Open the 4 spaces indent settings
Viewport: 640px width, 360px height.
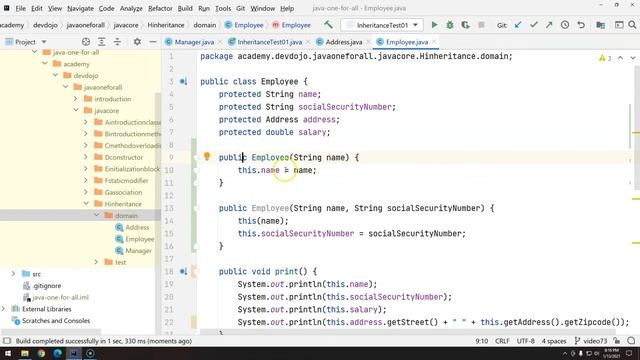tap(554, 341)
